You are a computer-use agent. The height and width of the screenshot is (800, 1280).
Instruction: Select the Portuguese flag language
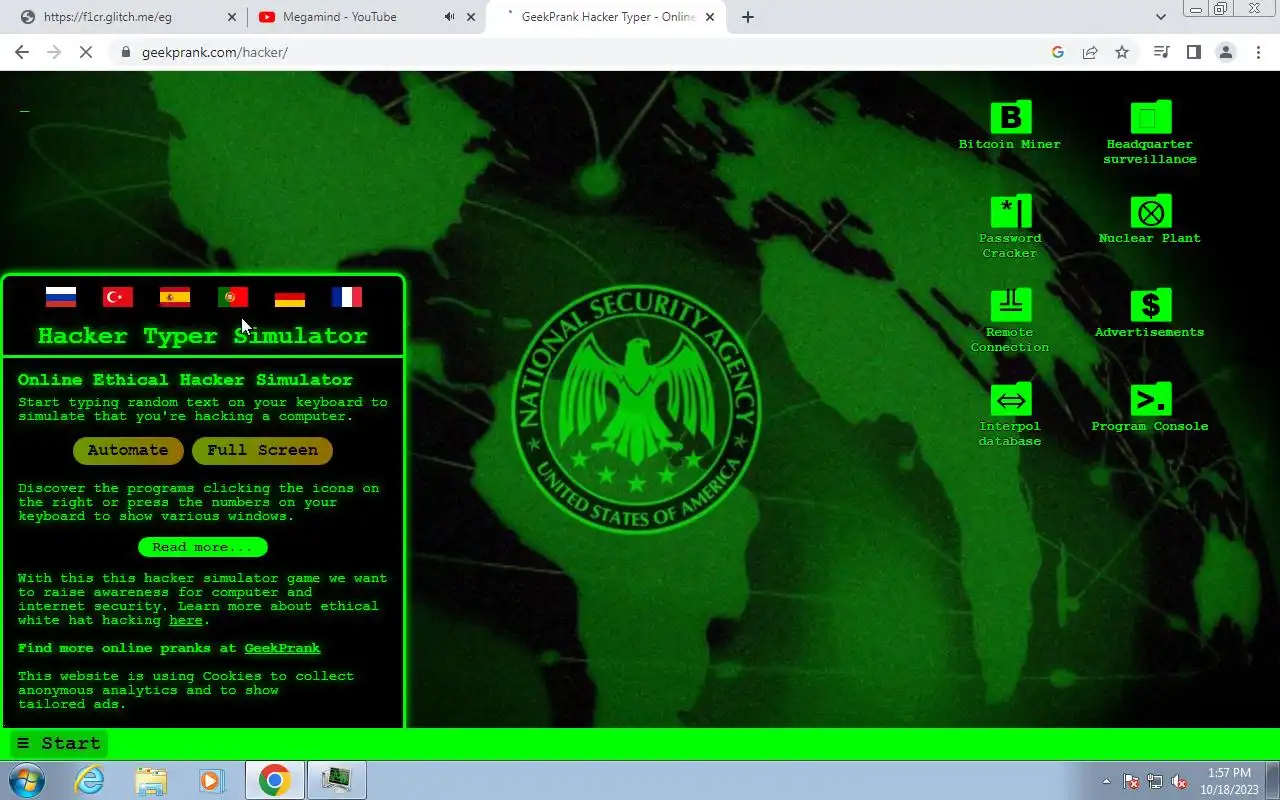pos(233,297)
